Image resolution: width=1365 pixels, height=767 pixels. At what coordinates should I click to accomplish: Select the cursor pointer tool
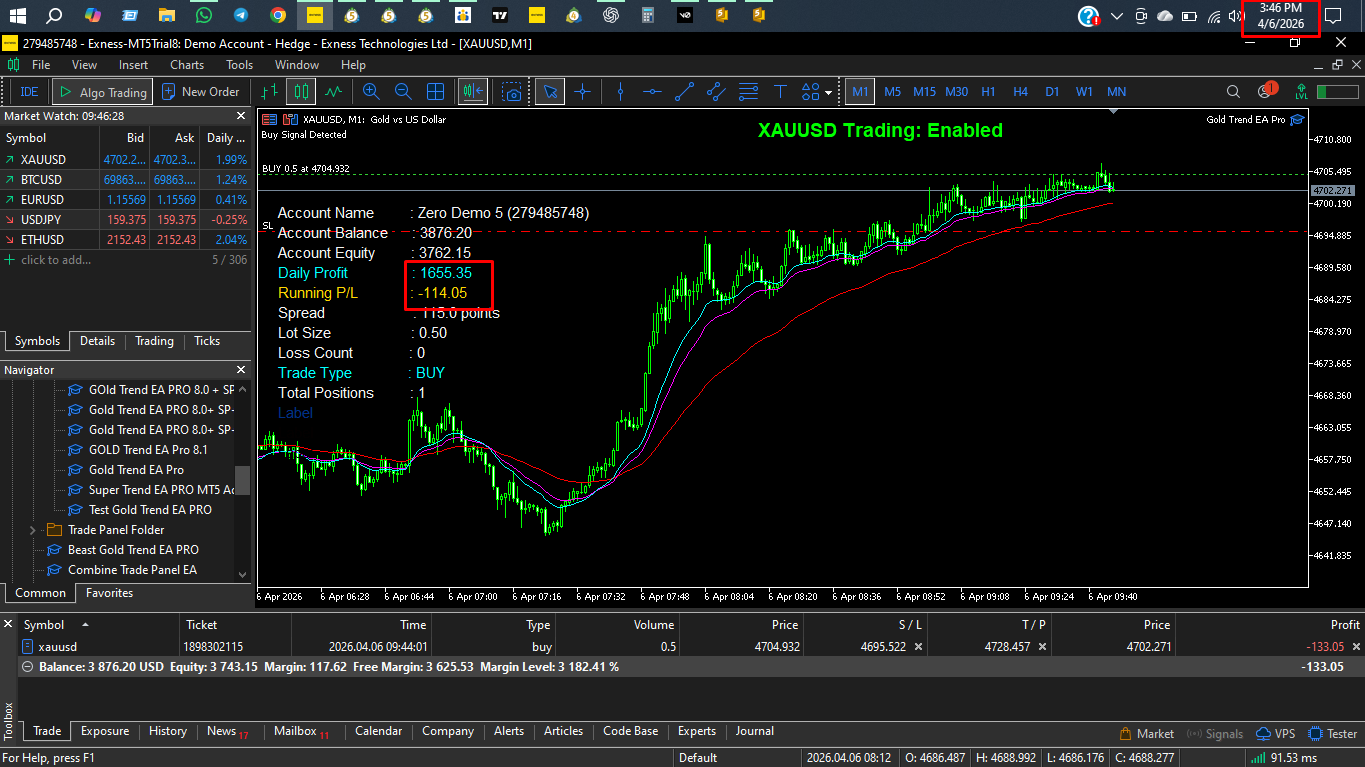(x=550, y=92)
